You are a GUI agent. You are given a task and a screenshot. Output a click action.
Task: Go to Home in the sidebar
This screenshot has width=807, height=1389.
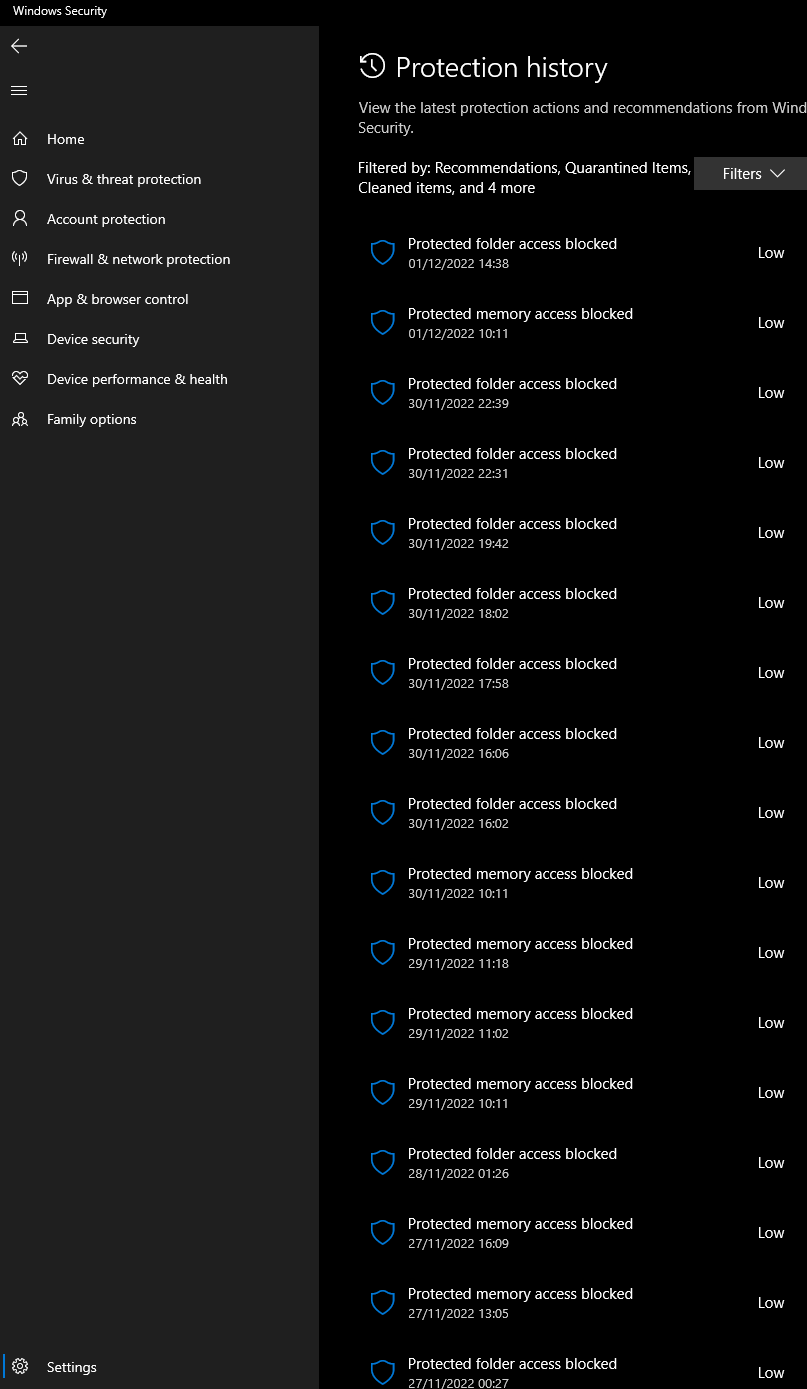[160, 139]
